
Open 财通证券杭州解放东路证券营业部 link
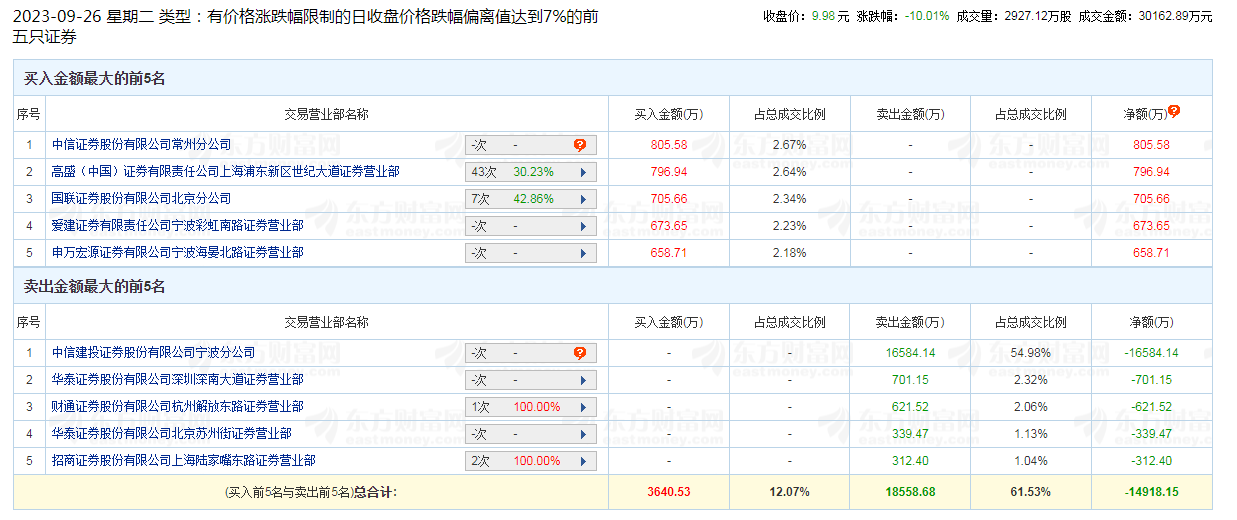click(177, 407)
